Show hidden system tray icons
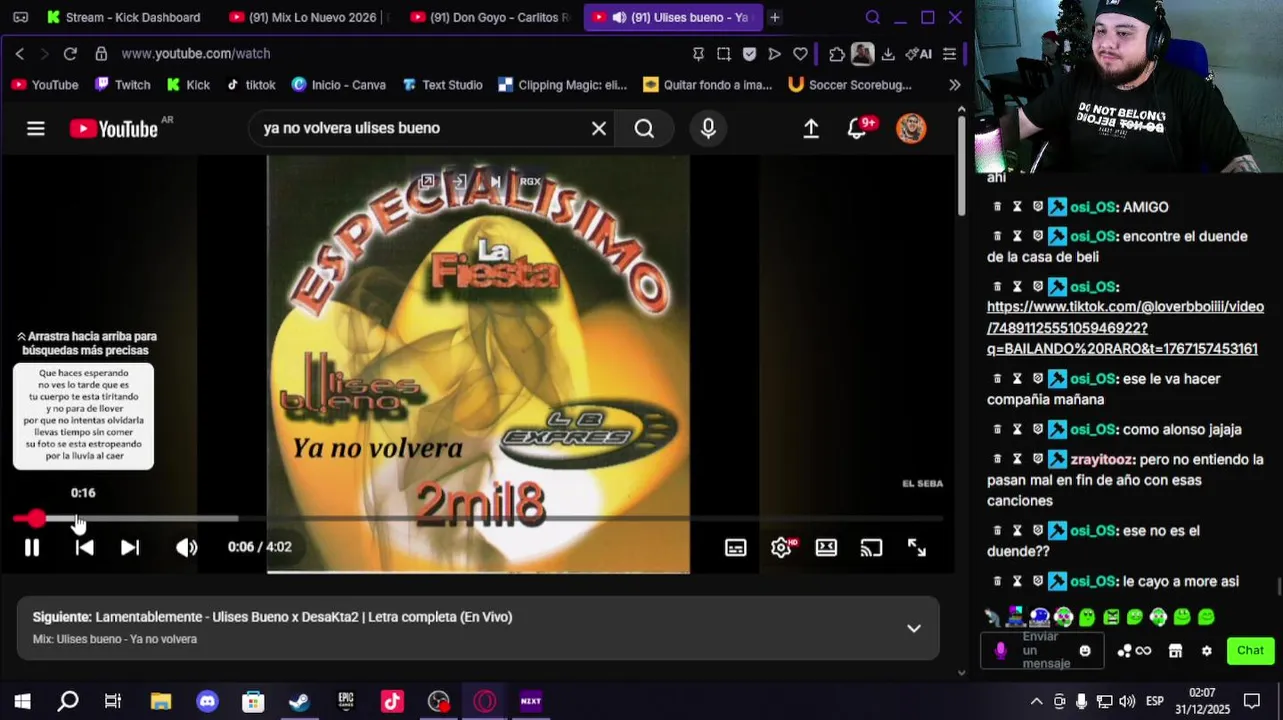 click(x=1036, y=701)
